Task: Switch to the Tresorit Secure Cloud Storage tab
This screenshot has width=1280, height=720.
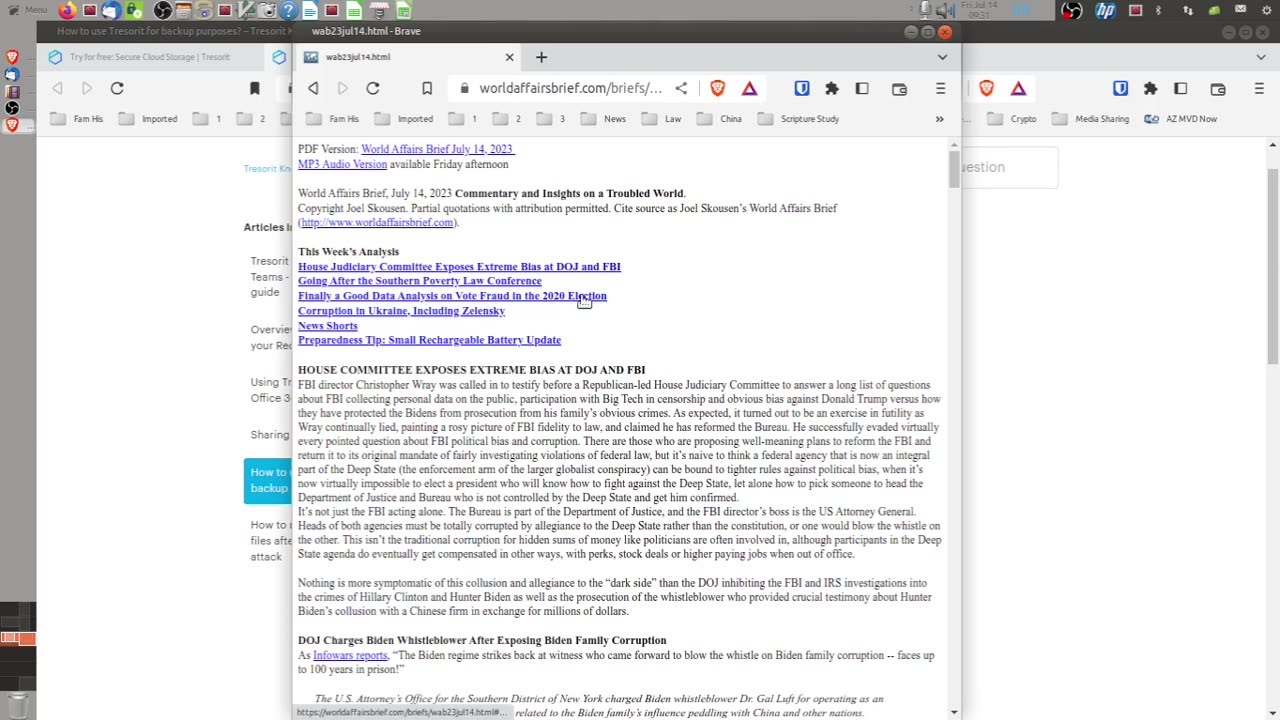Action: [x=150, y=57]
